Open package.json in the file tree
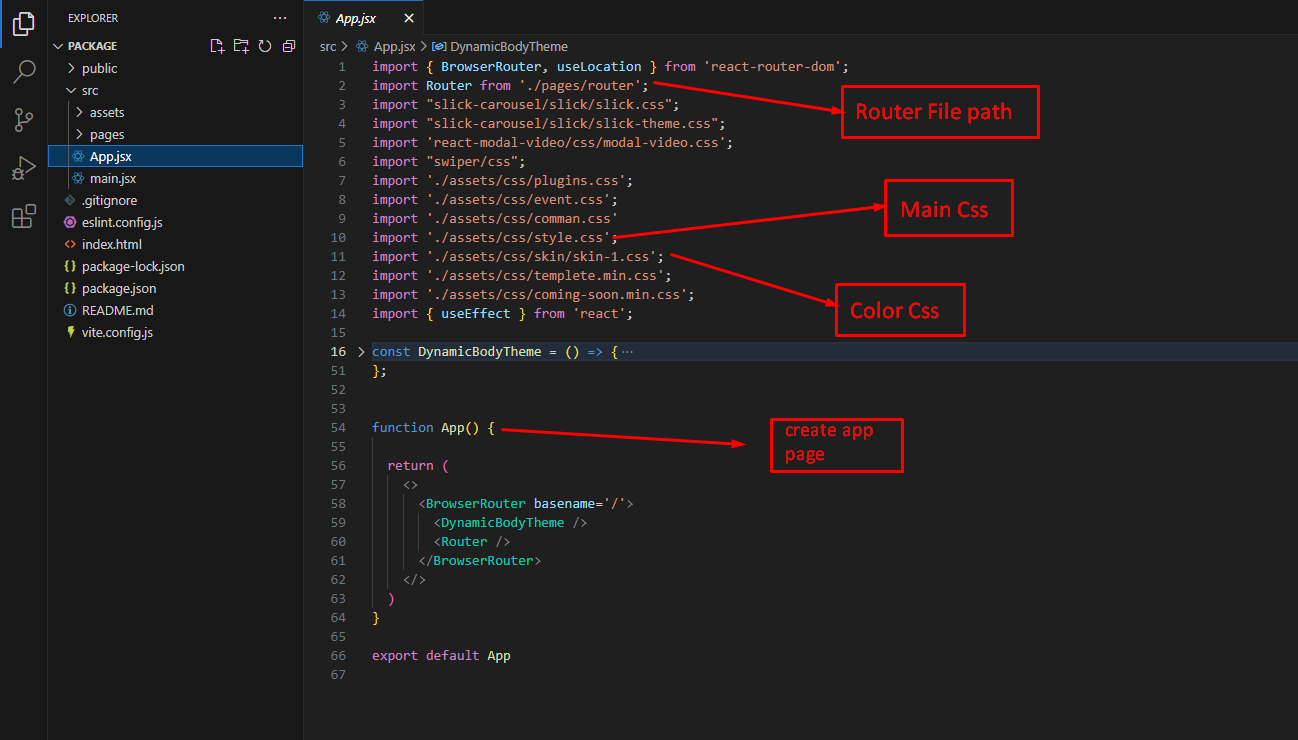1298x740 pixels. tap(118, 288)
